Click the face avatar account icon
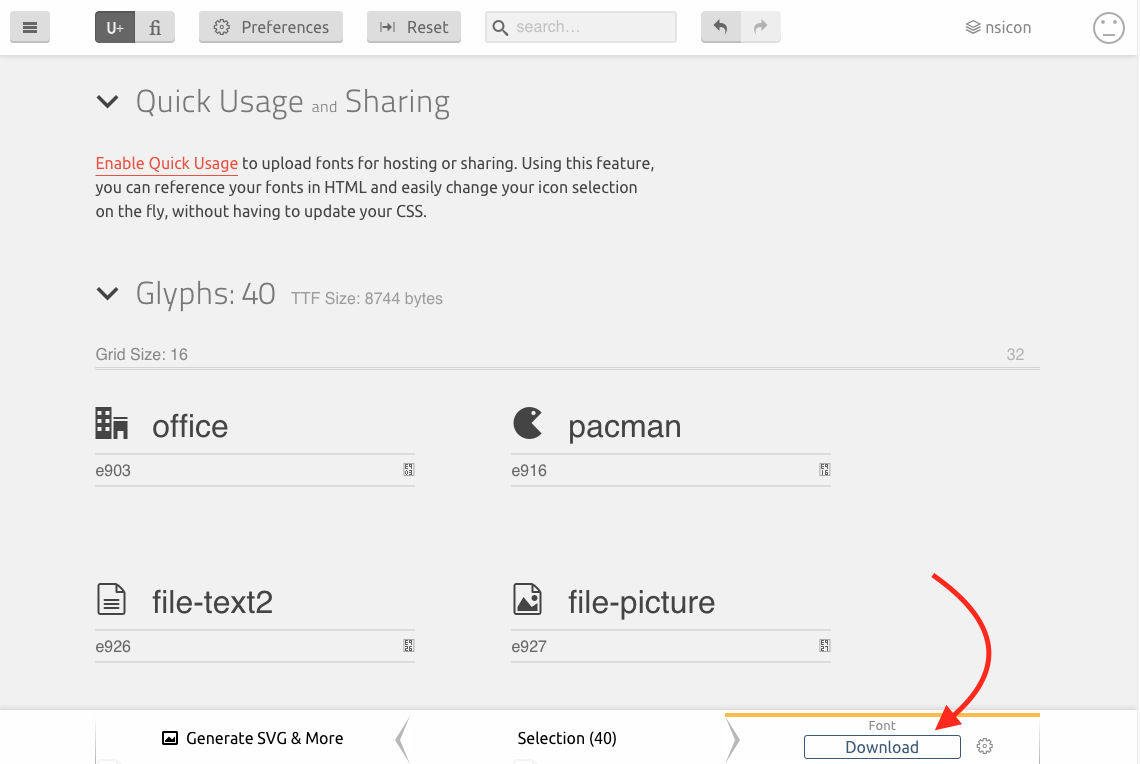 pyautogui.click(x=1108, y=28)
